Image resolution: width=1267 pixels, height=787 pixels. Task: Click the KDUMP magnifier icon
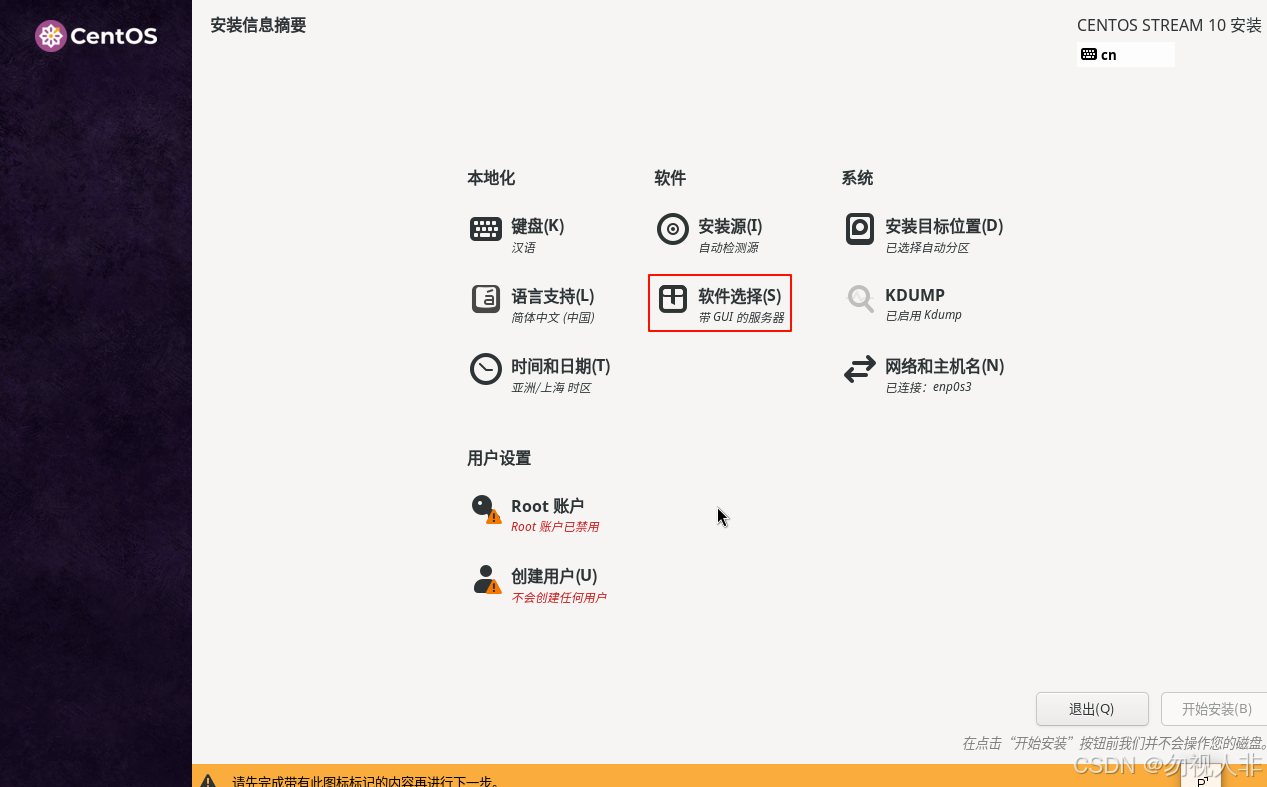click(860, 298)
